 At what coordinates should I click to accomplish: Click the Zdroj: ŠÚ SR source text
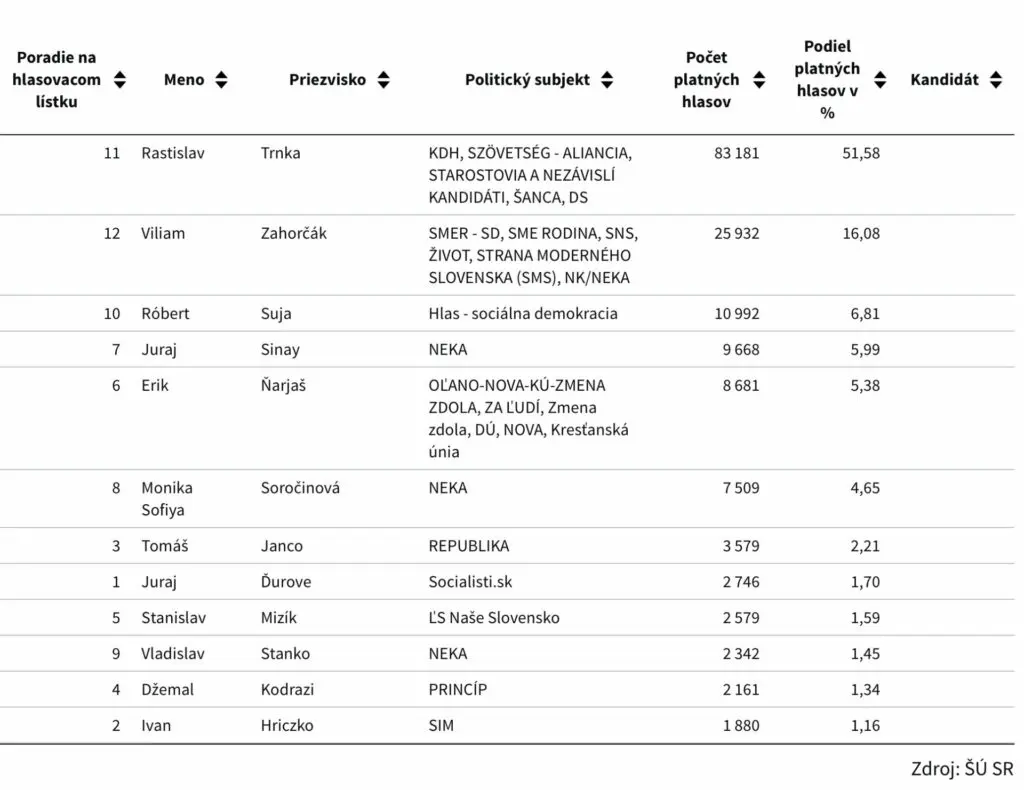(x=962, y=768)
